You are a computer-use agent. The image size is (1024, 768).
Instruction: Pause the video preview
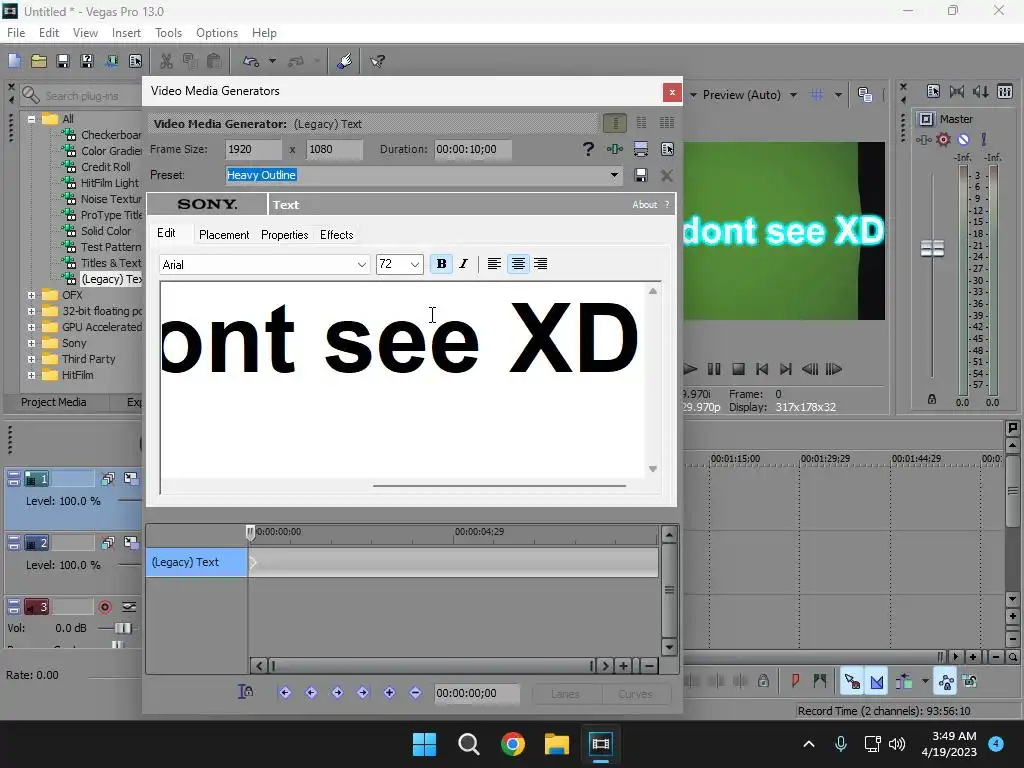(714, 369)
